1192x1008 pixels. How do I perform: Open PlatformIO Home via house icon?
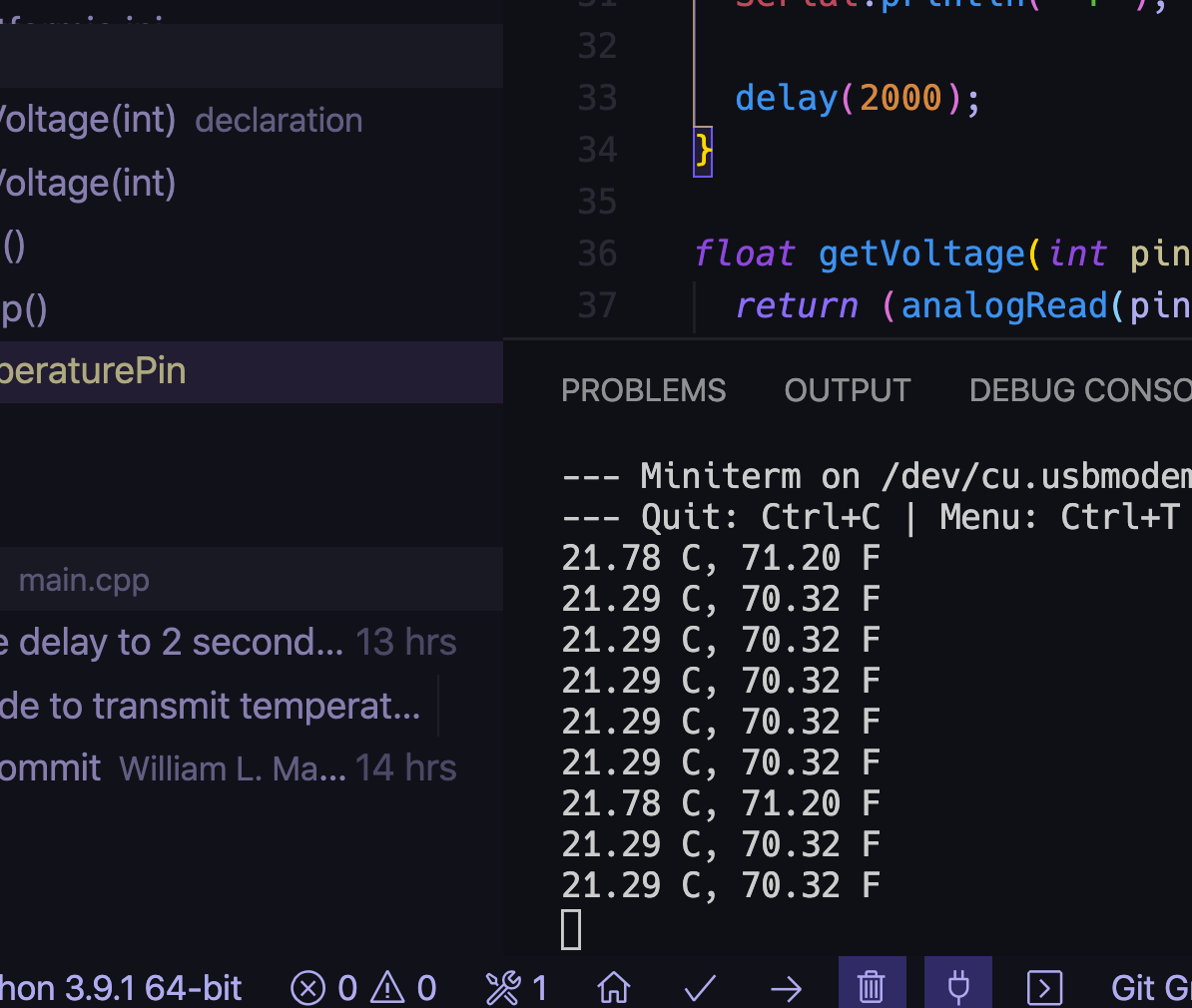(x=614, y=988)
